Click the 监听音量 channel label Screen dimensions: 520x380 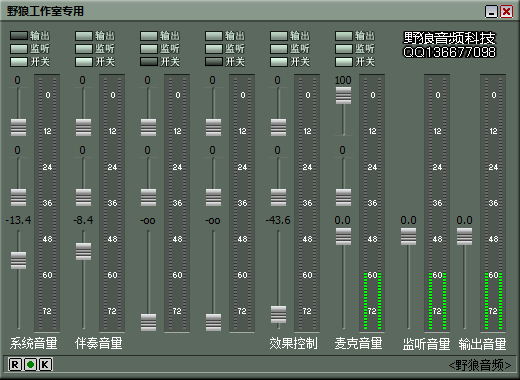426,344
